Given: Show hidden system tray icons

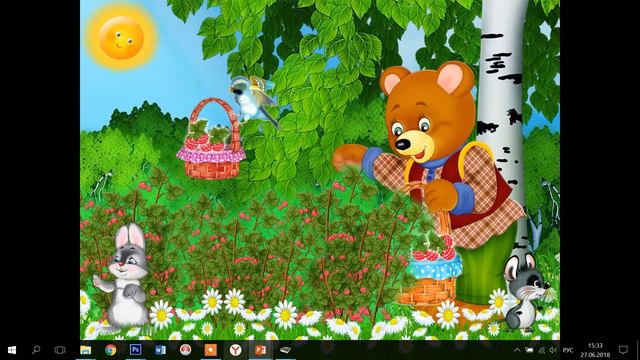Looking at the screenshot, I should [517, 350].
